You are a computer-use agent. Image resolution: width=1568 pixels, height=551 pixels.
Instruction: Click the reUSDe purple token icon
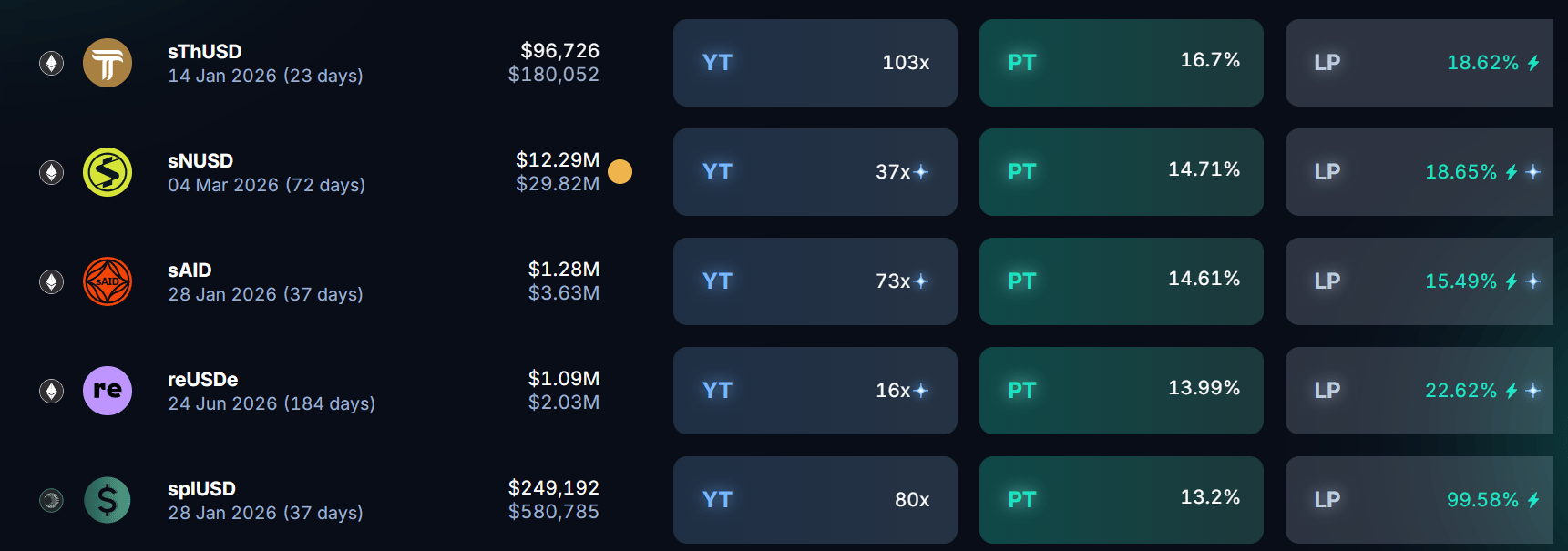click(108, 391)
